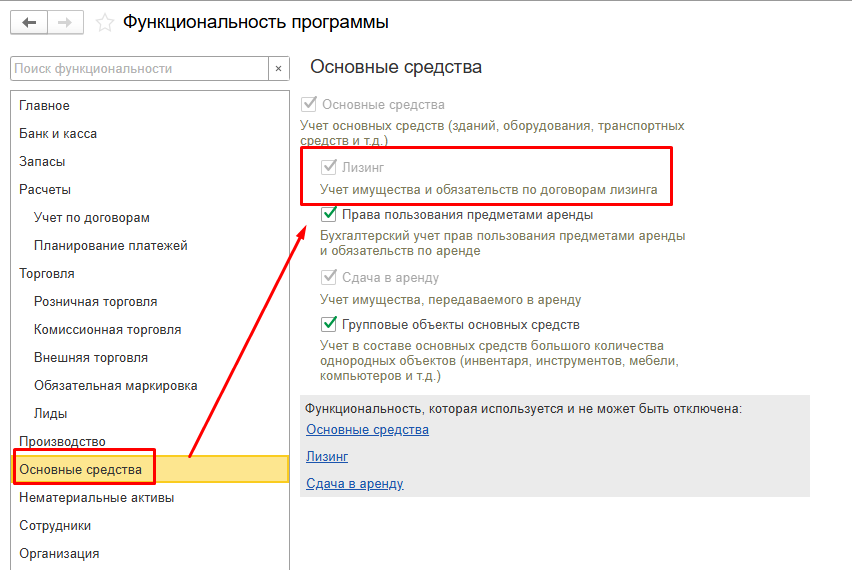Uncheck 'Права пользования предметами аренды'
Screen dimensions: 852x570
pyautogui.click(x=329, y=215)
